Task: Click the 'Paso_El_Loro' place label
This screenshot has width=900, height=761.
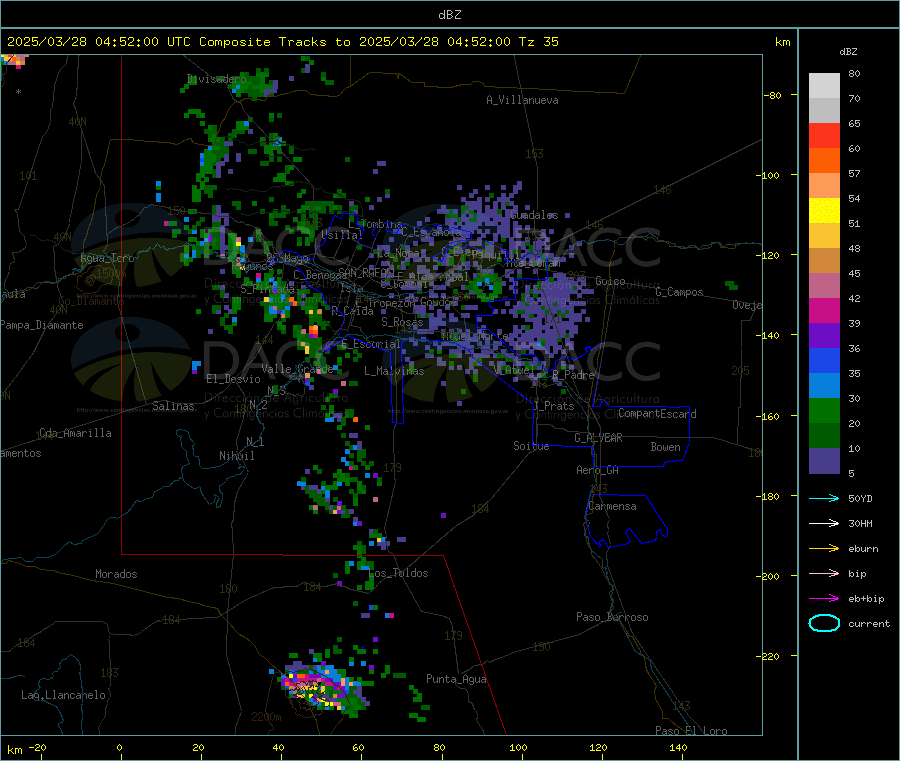Action: [691, 731]
